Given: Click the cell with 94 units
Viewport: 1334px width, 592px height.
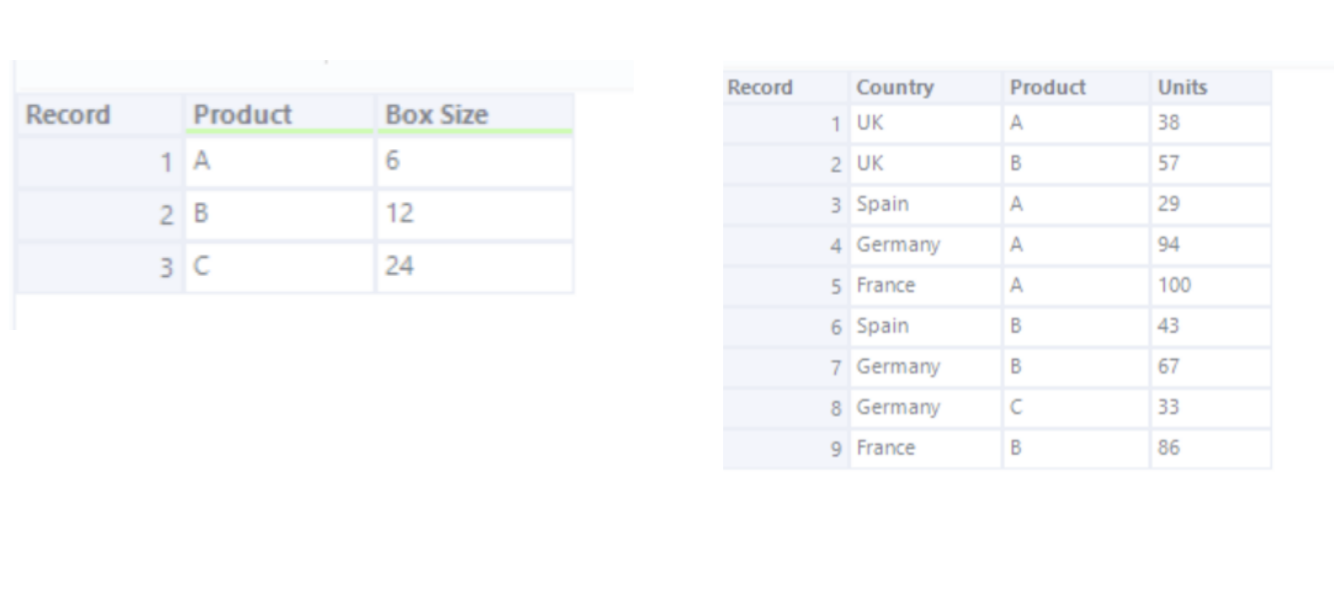Looking at the screenshot, I should pyautogui.click(x=1211, y=245).
